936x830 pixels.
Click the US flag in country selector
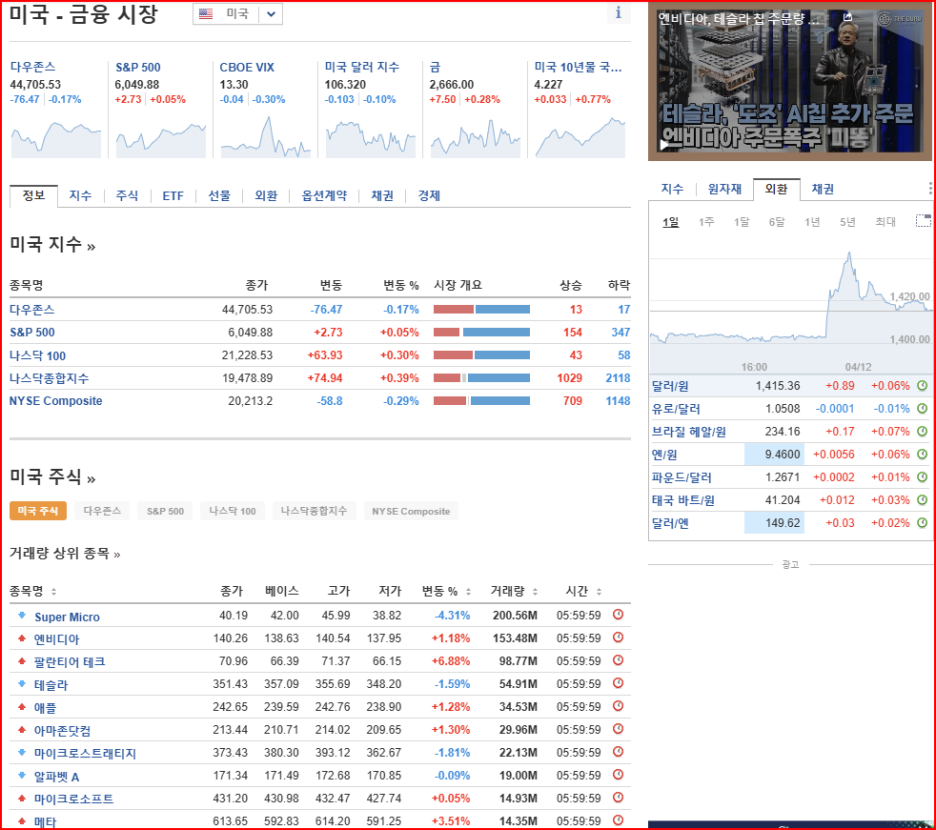pos(206,14)
